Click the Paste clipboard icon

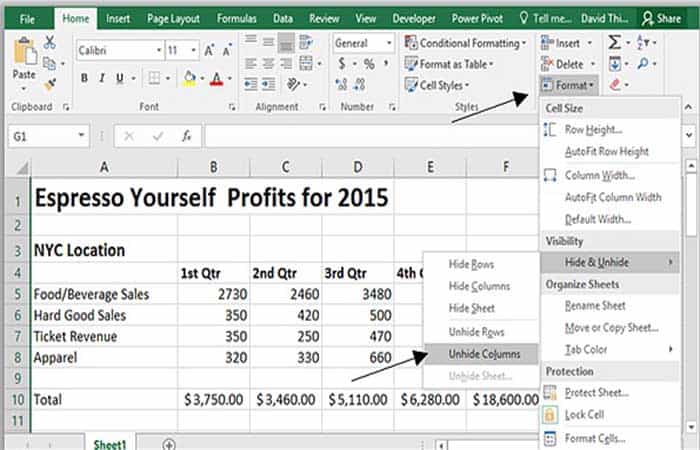pos(24,52)
